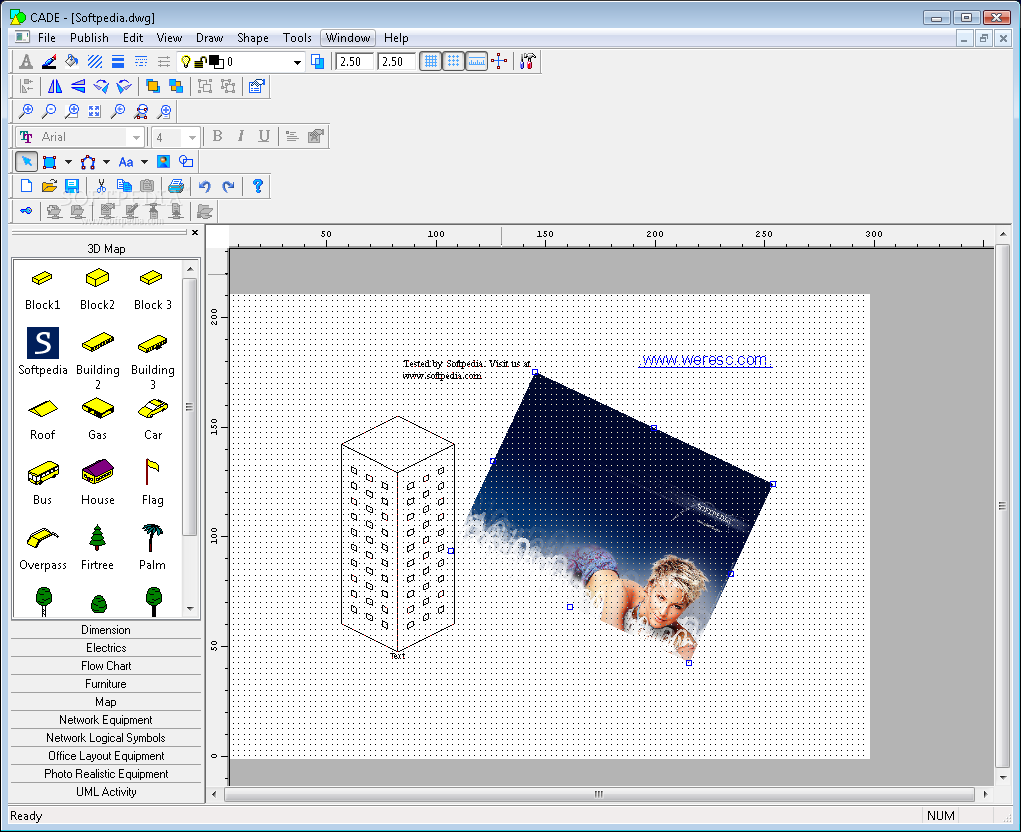This screenshot has height=832, width=1021.
Task: Open the Draw menu
Action: pos(209,38)
